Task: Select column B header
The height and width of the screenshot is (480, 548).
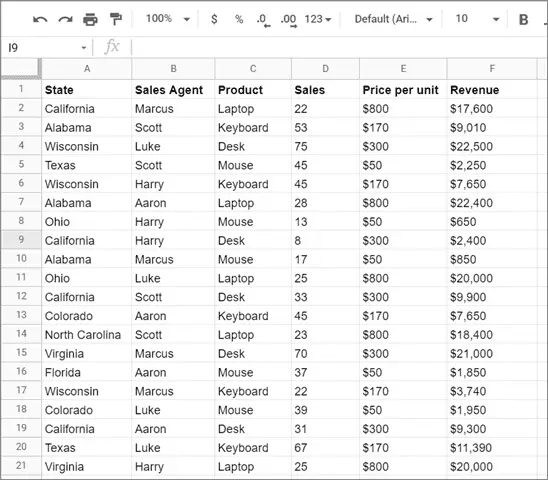Action: 173,69
